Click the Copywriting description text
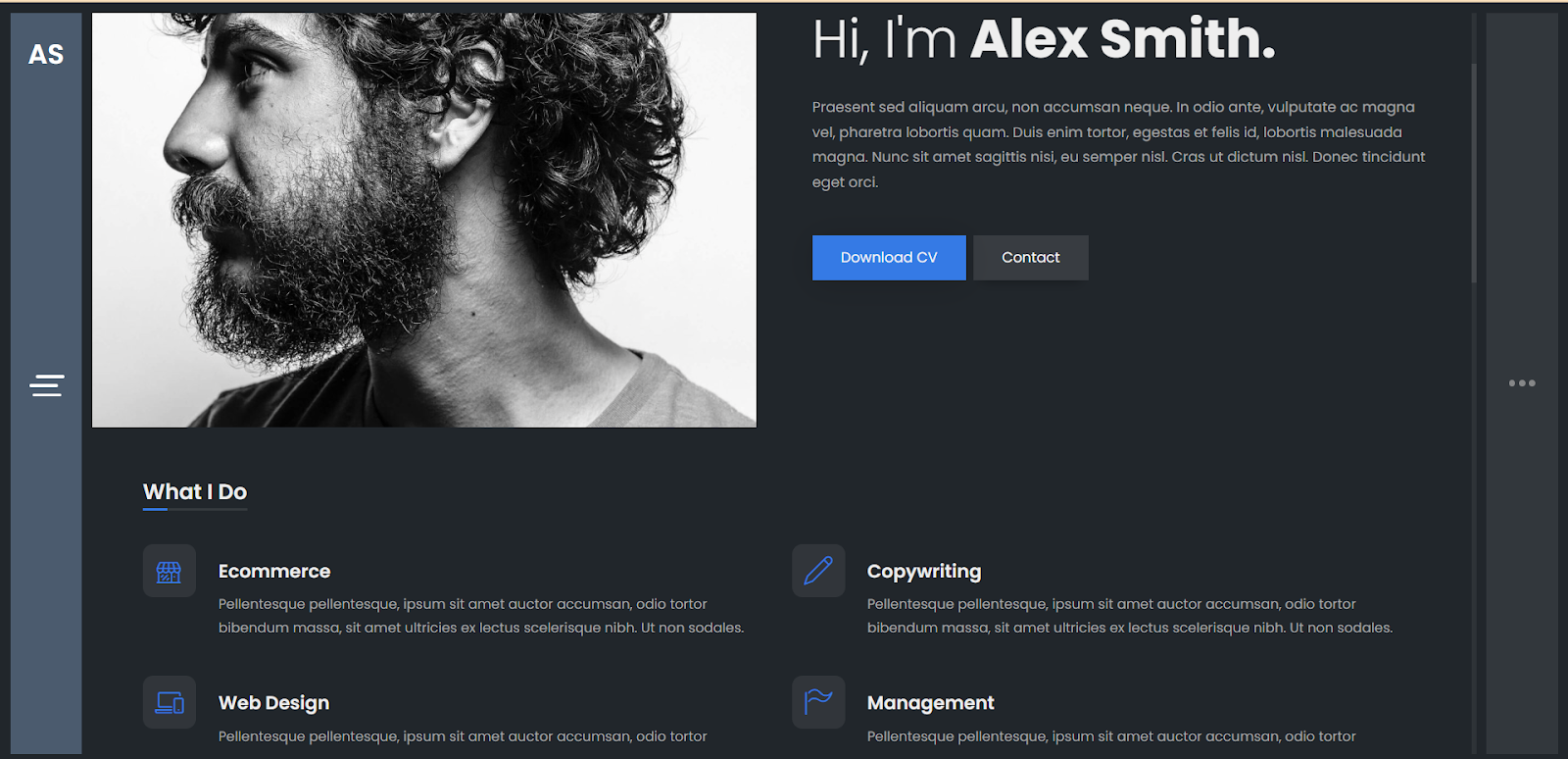The width and height of the screenshot is (1568, 759). (1130, 616)
